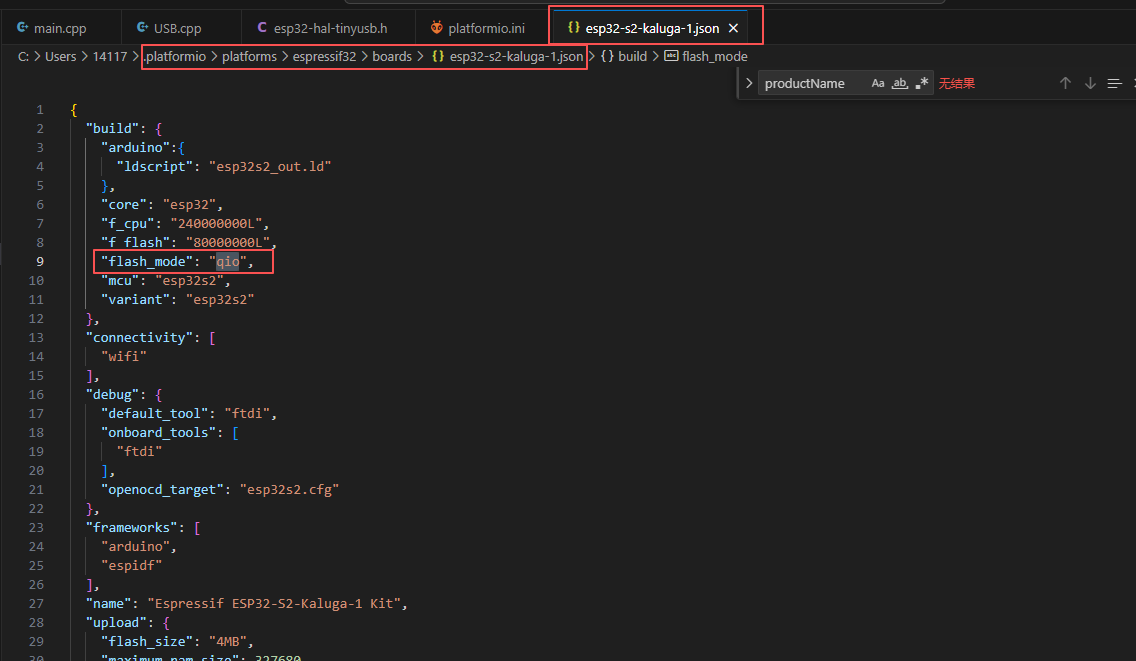Click the "mcu" key on line 10
Viewport: 1136px width, 661px height.
(120, 280)
